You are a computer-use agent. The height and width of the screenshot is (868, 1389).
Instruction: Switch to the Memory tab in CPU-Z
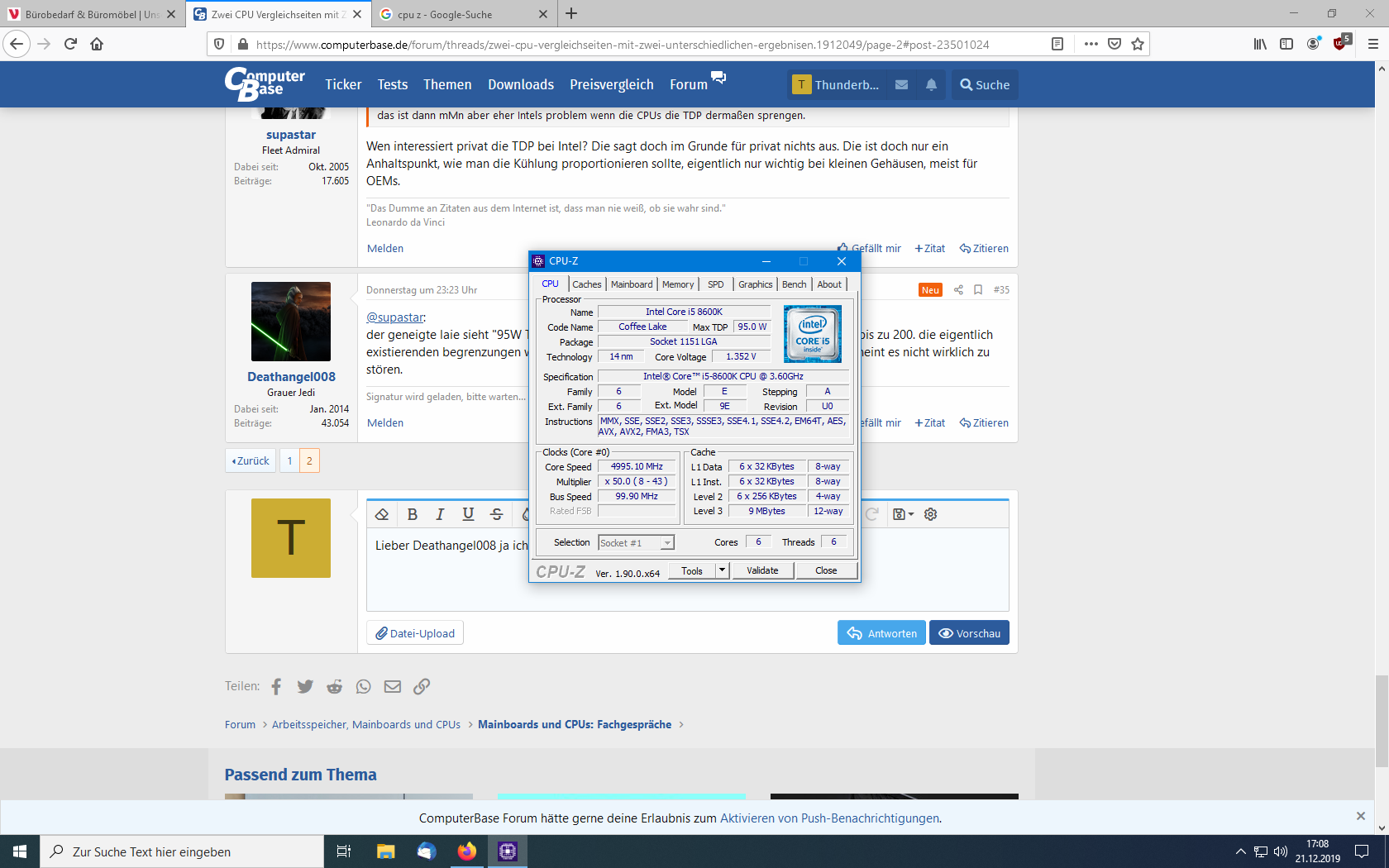[678, 284]
